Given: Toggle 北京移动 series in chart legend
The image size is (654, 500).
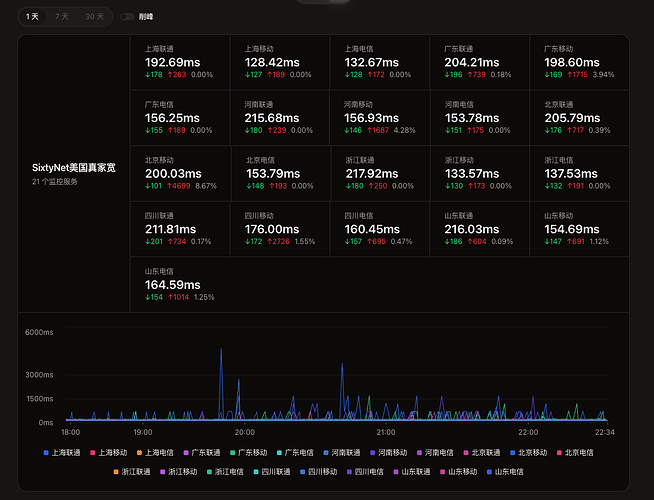Looking at the screenshot, I should (x=529, y=453).
